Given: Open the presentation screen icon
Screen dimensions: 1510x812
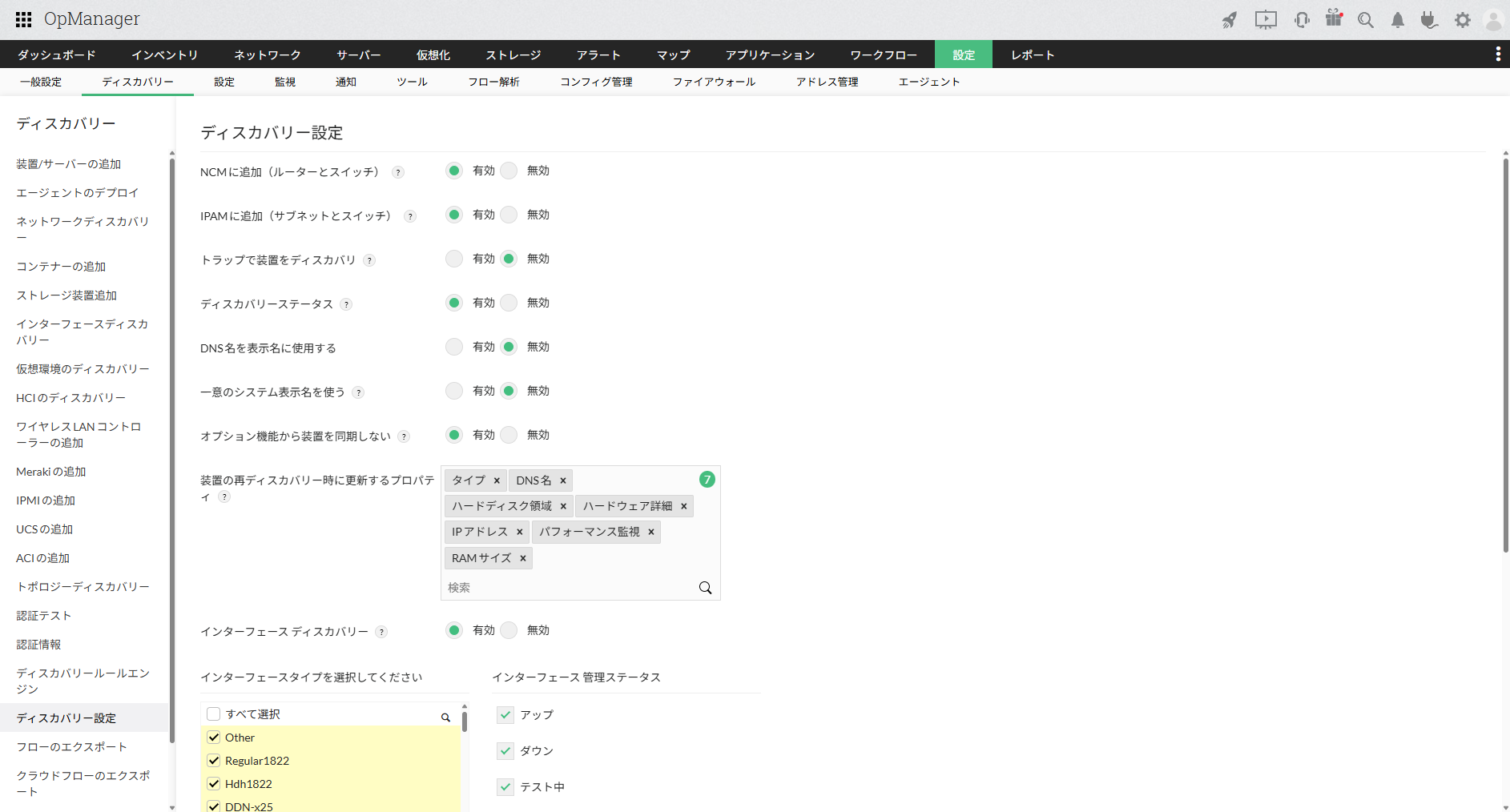Looking at the screenshot, I should point(1266,20).
